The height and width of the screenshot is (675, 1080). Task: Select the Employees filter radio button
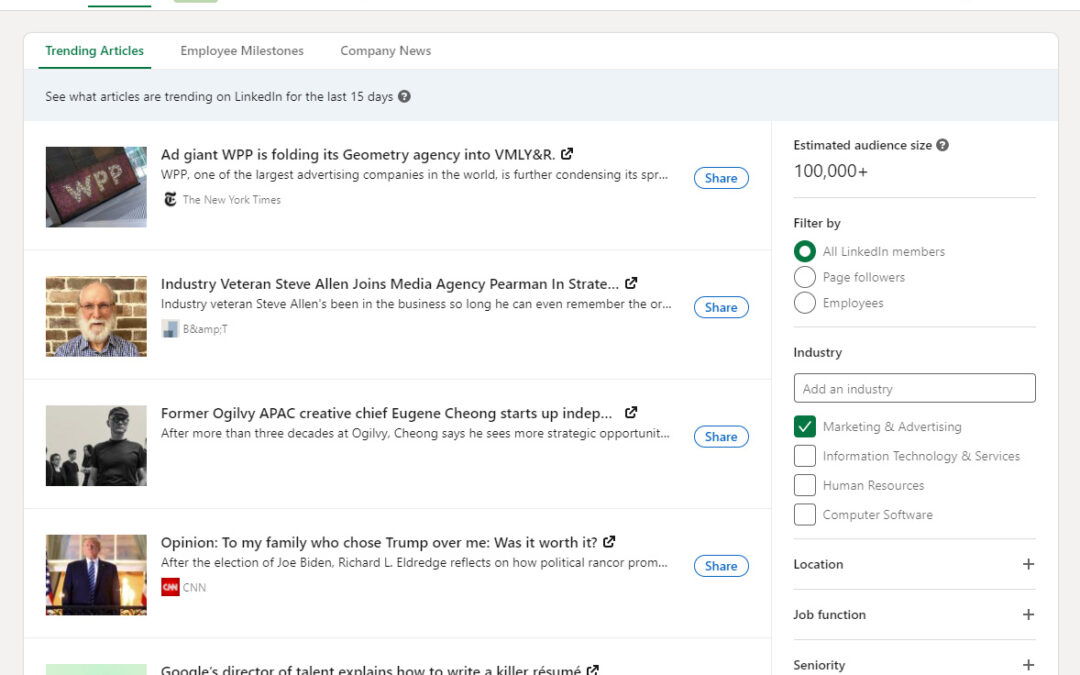[804, 303]
